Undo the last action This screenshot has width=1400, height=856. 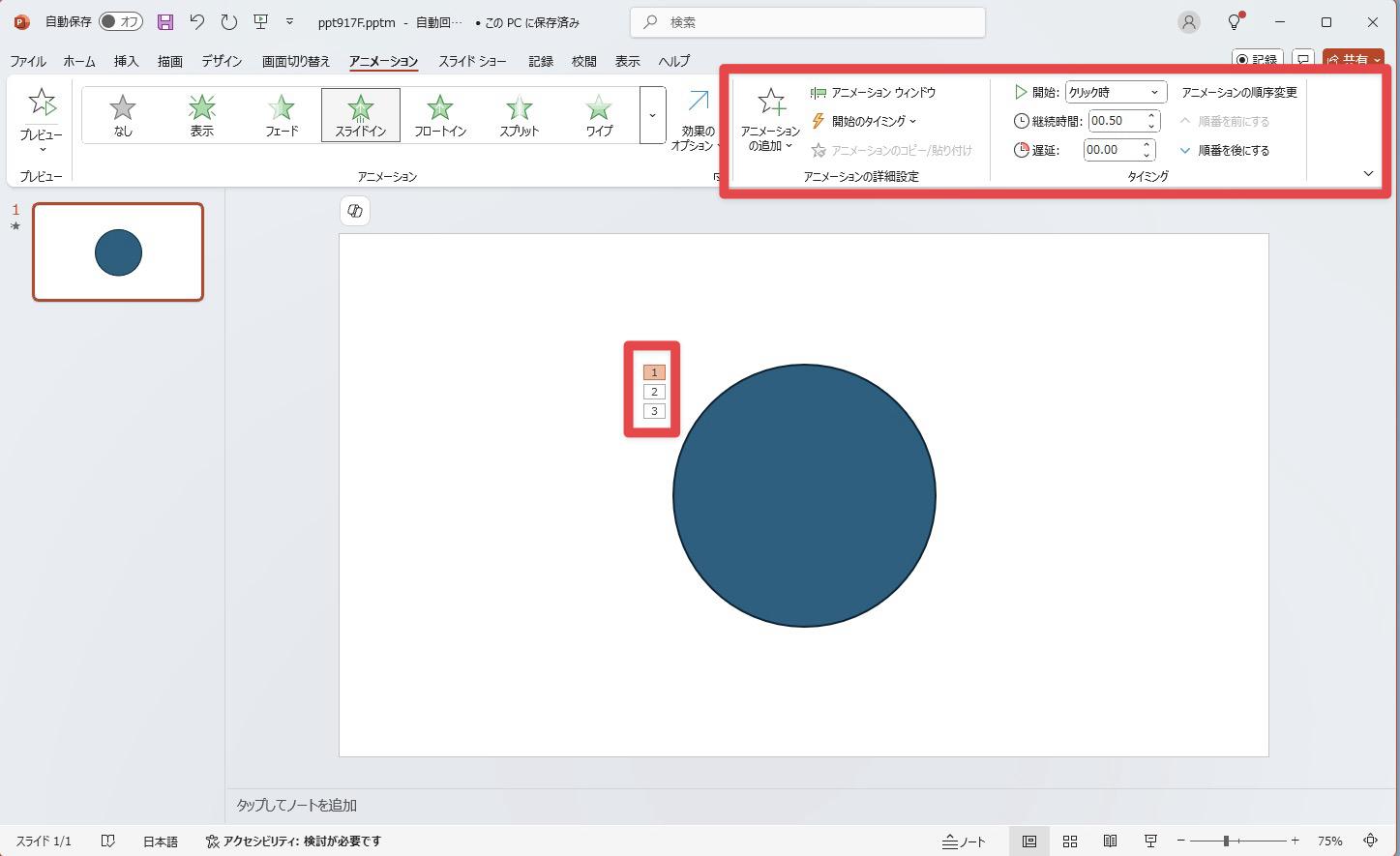tap(197, 21)
